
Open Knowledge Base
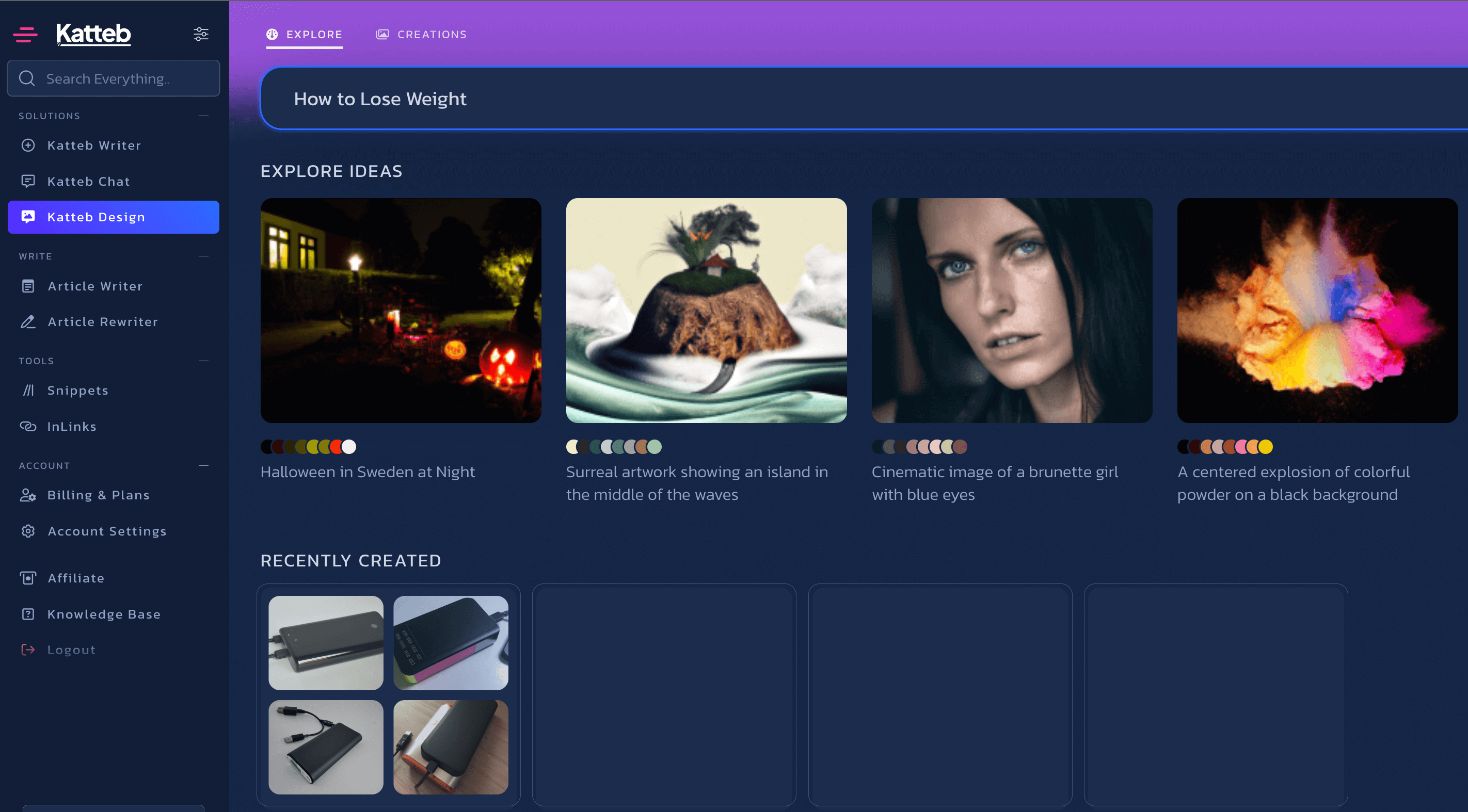pos(114,614)
